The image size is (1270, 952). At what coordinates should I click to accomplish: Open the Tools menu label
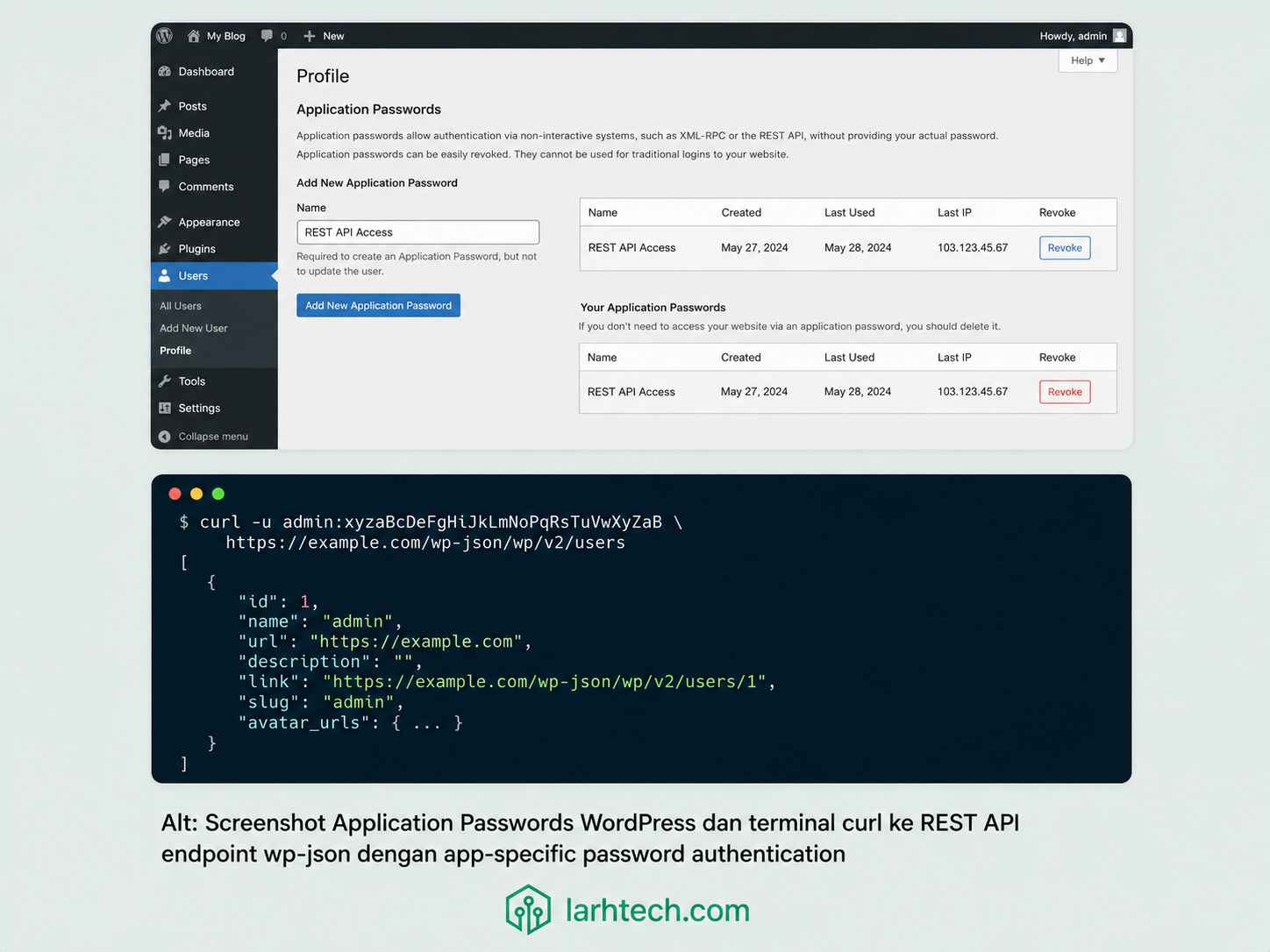[191, 381]
